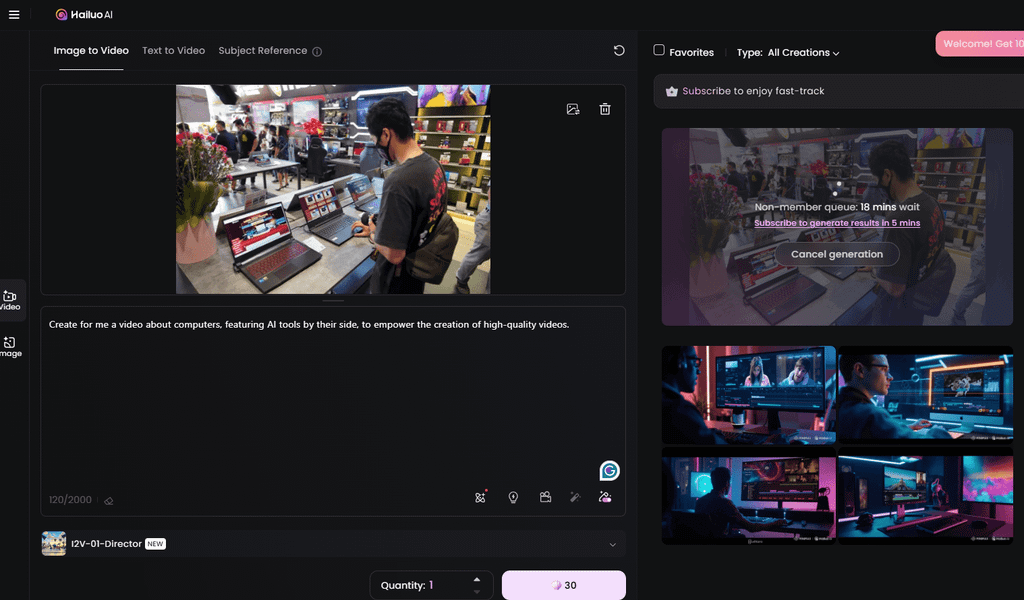Click the camera movement icon

point(545,497)
